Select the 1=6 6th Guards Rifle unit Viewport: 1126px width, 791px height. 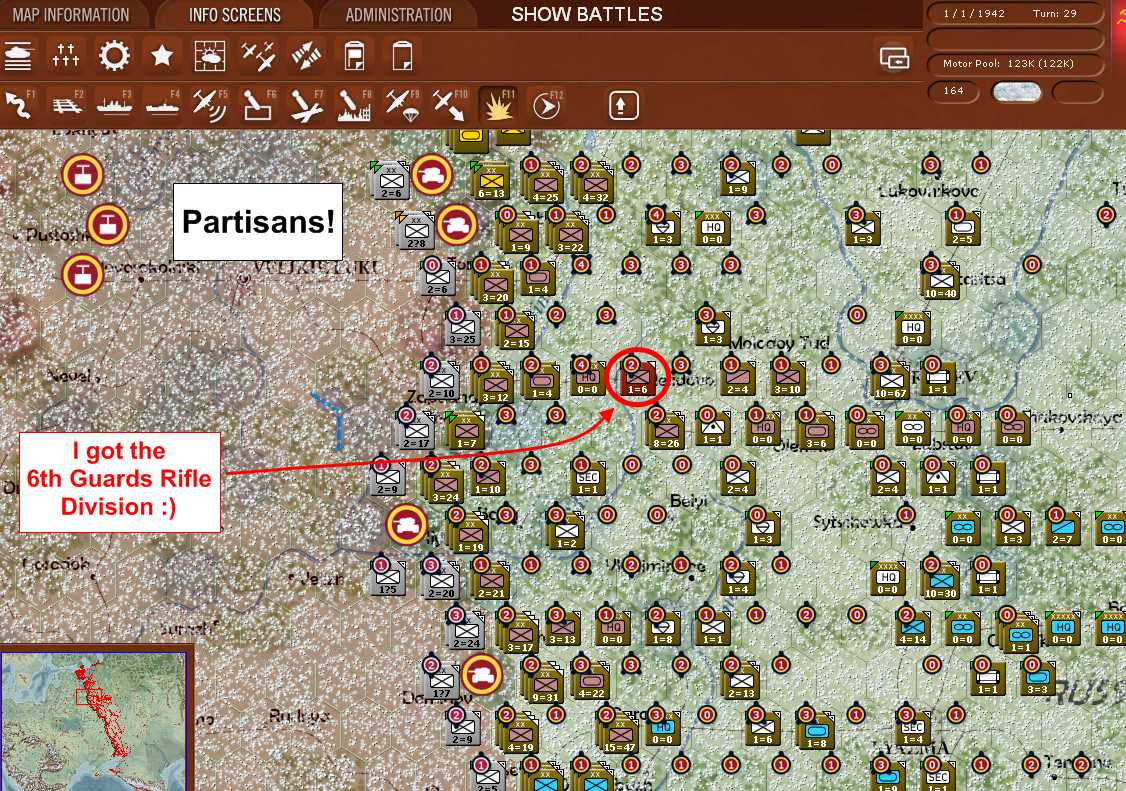[638, 379]
